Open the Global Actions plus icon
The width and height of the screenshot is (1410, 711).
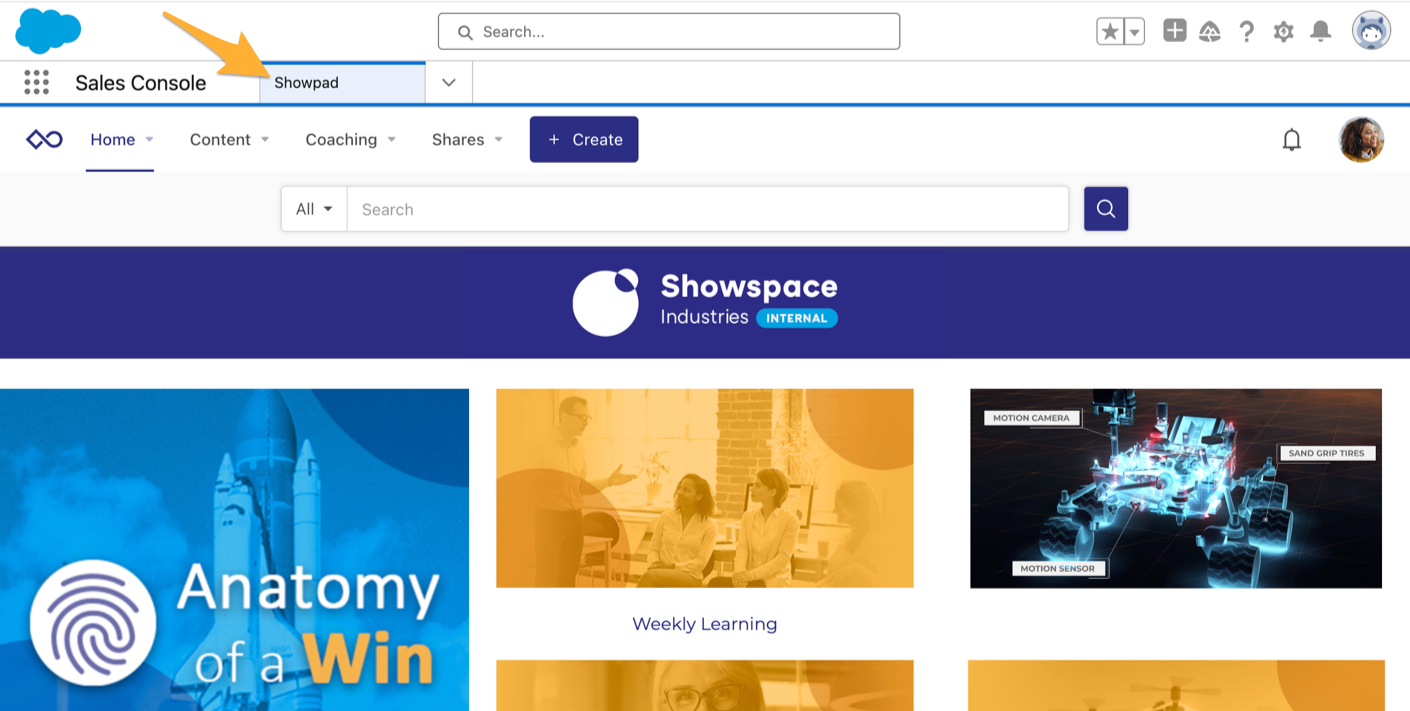coord(1175,31)
